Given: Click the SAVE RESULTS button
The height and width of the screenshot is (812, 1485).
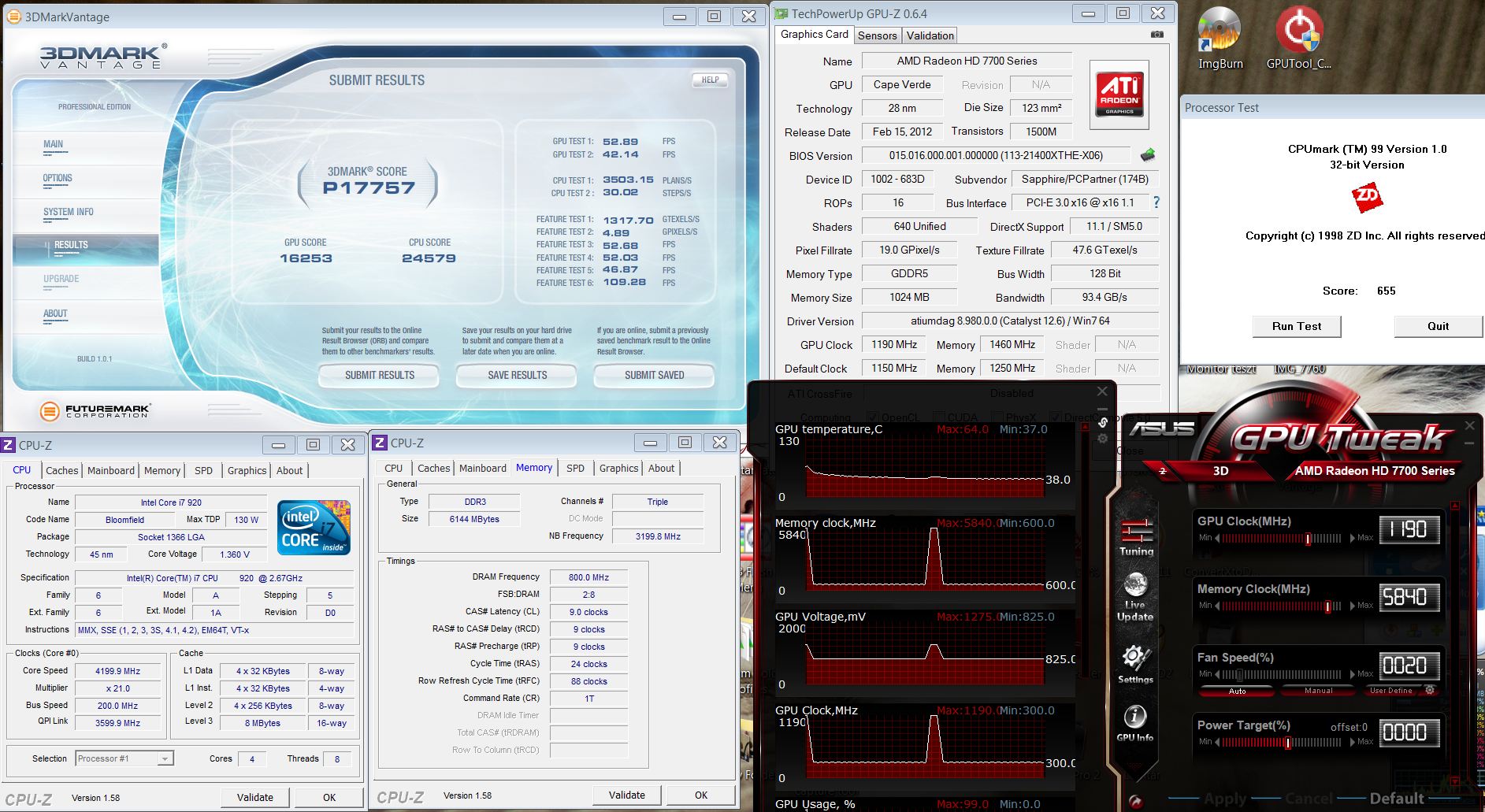Looking at the screenshot, I should [x=517, y=376].
